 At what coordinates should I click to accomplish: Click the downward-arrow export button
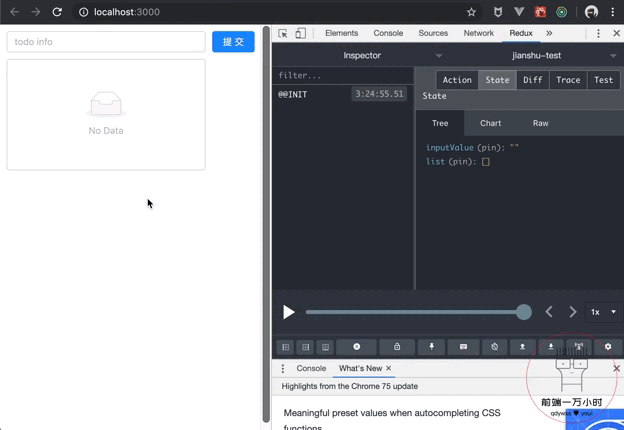click(x=551, y=347)
